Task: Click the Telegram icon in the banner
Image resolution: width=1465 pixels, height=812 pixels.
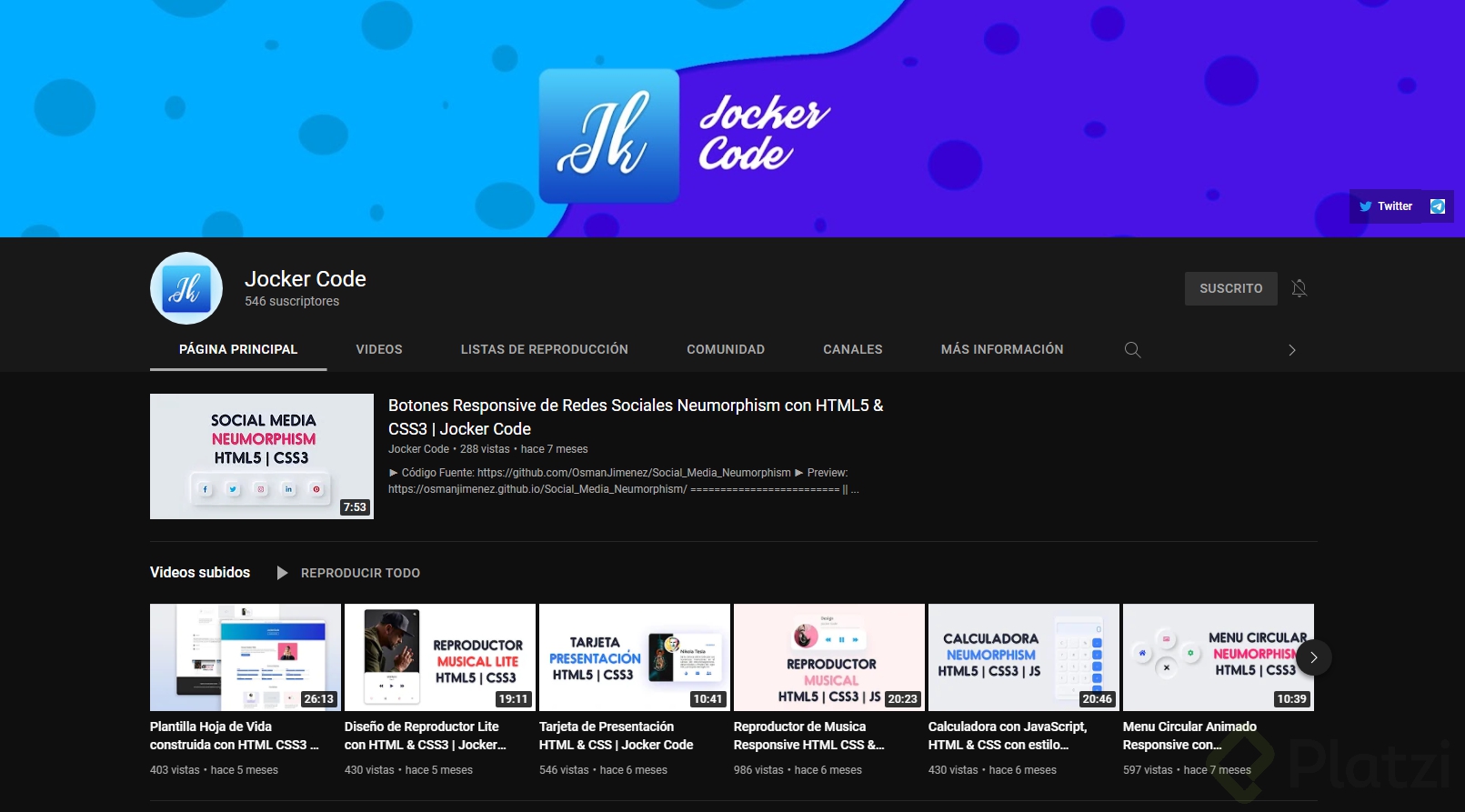Action: [1438, 206]
